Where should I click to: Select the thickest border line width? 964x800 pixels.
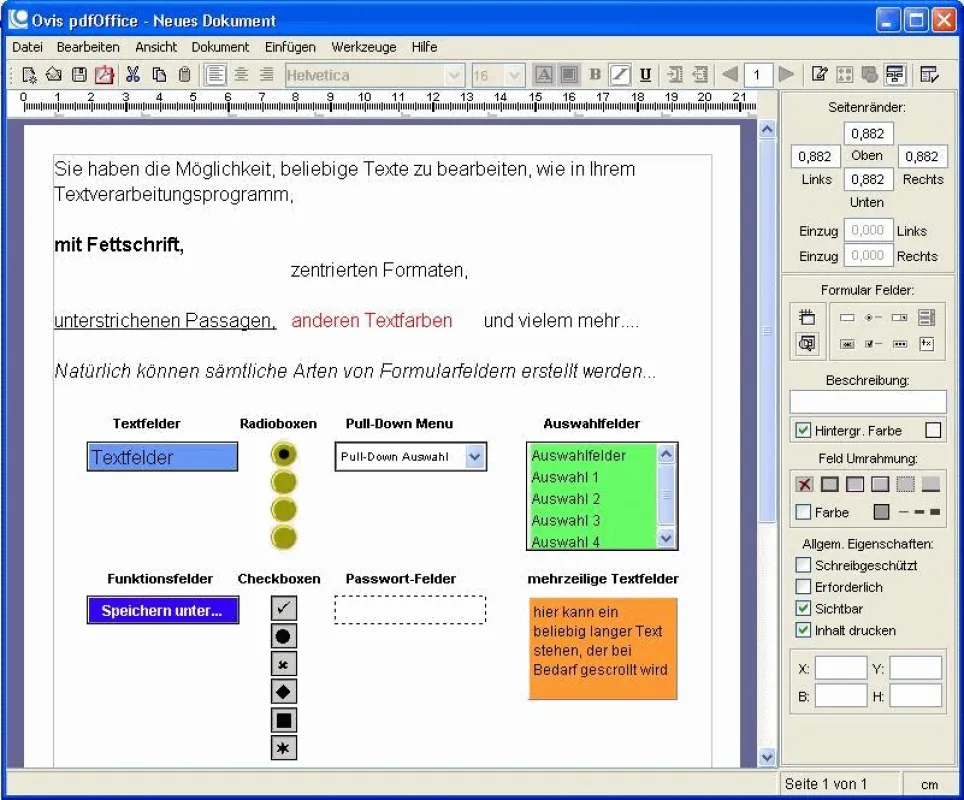coord(935,512)
